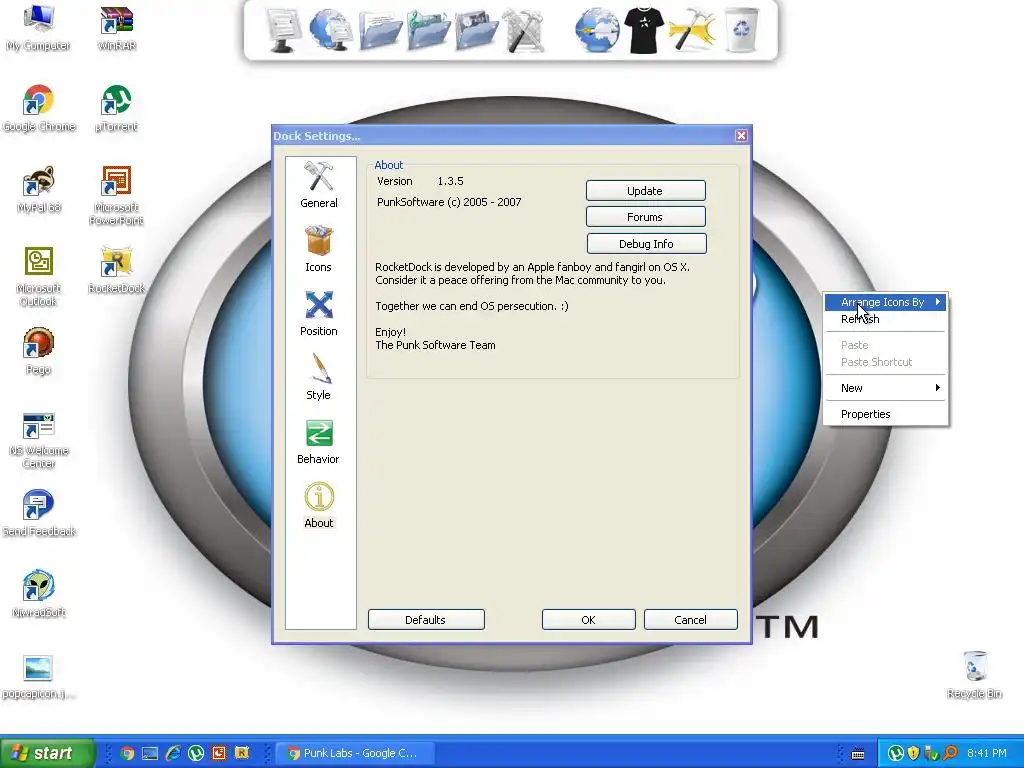Viewport: 1024px width, 768px height.
Task: Open Dock Settings hammer icon in dock
Action: point(692,30)
